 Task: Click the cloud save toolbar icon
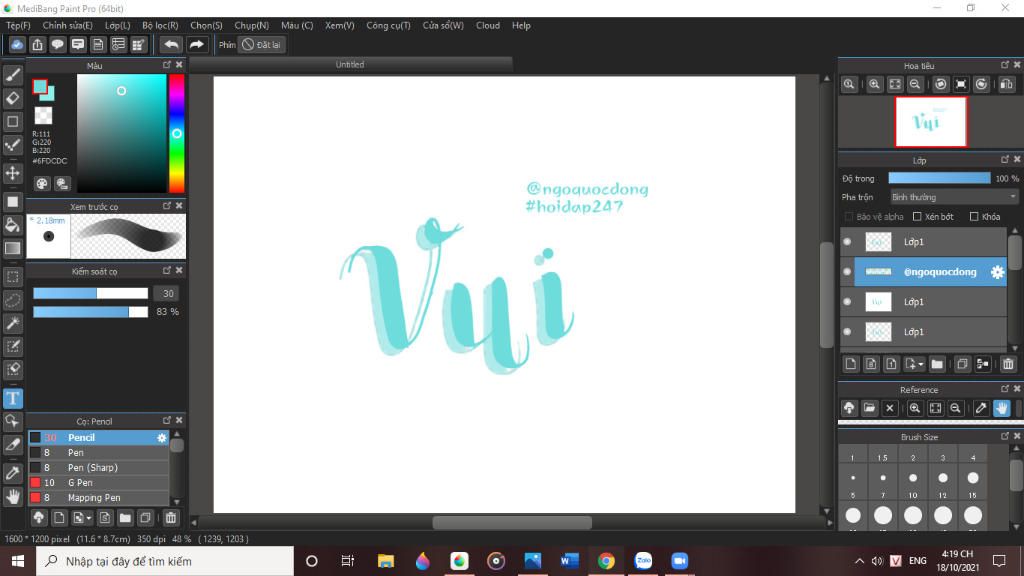(x=17, y=44)
